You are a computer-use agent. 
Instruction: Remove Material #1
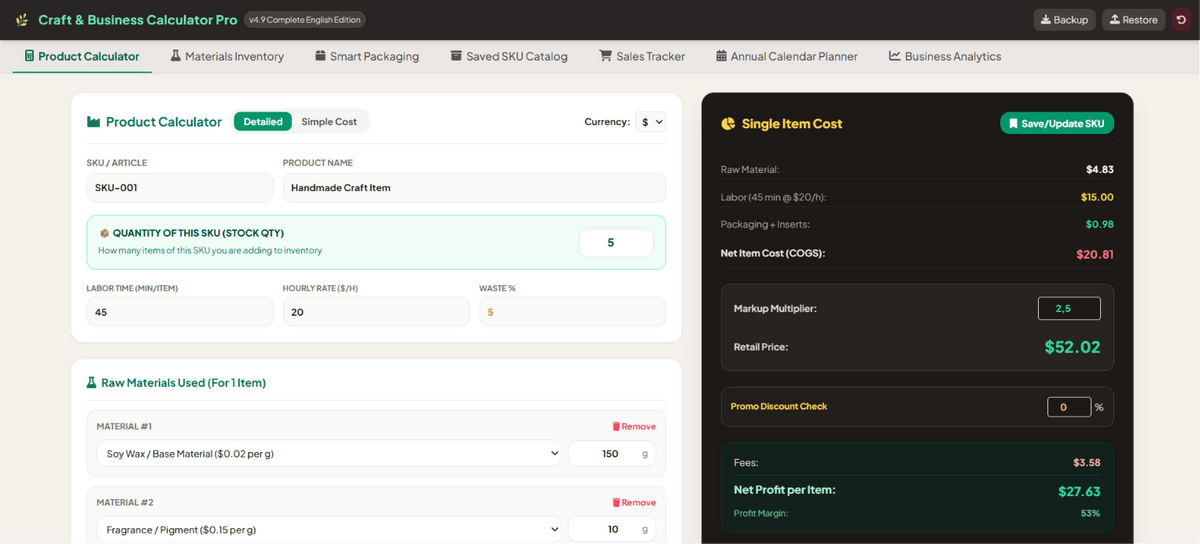click(634, 427)
